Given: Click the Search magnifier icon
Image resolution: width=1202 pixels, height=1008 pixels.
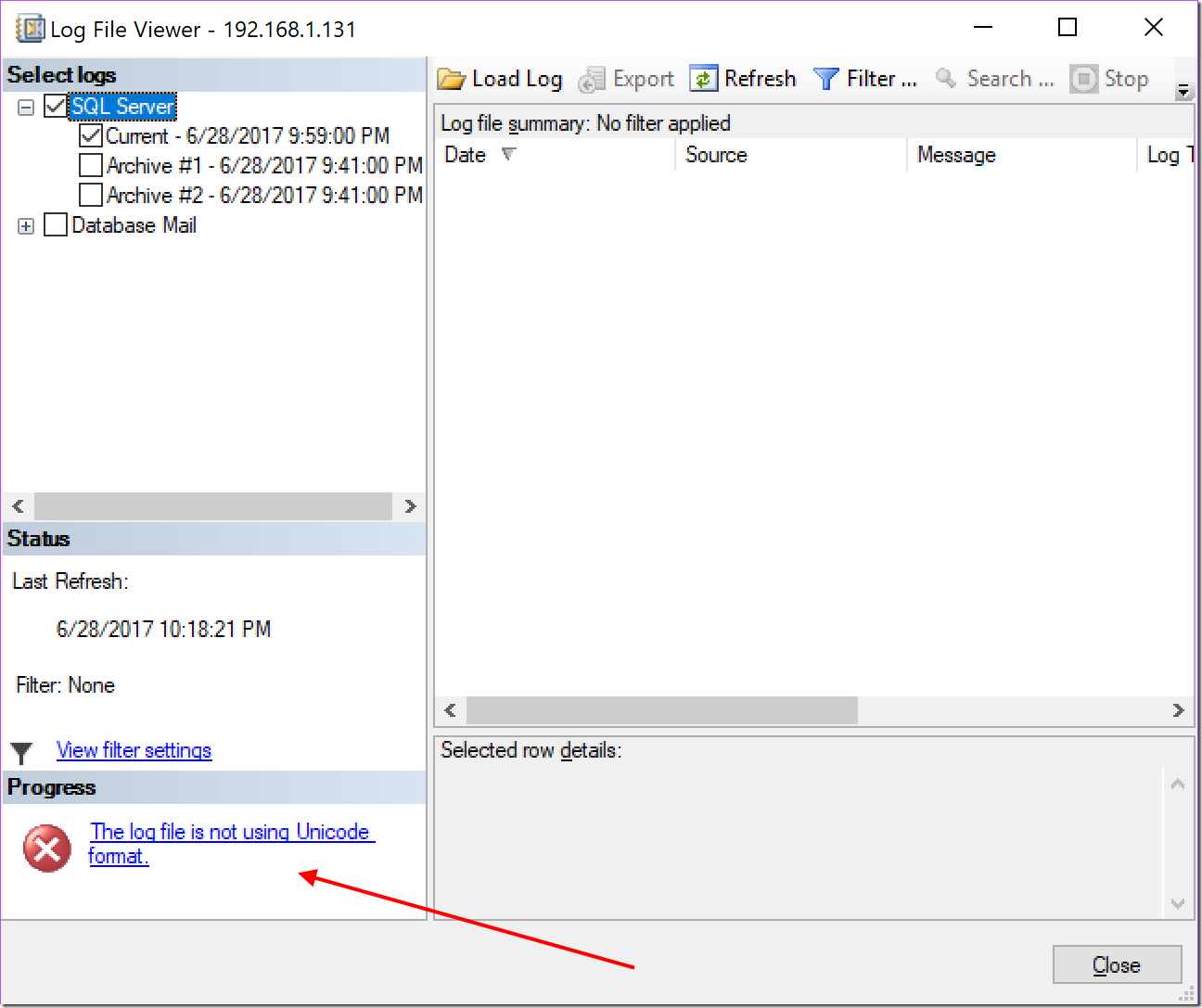Looking at the screenshot, I should (x=946, y=79).
